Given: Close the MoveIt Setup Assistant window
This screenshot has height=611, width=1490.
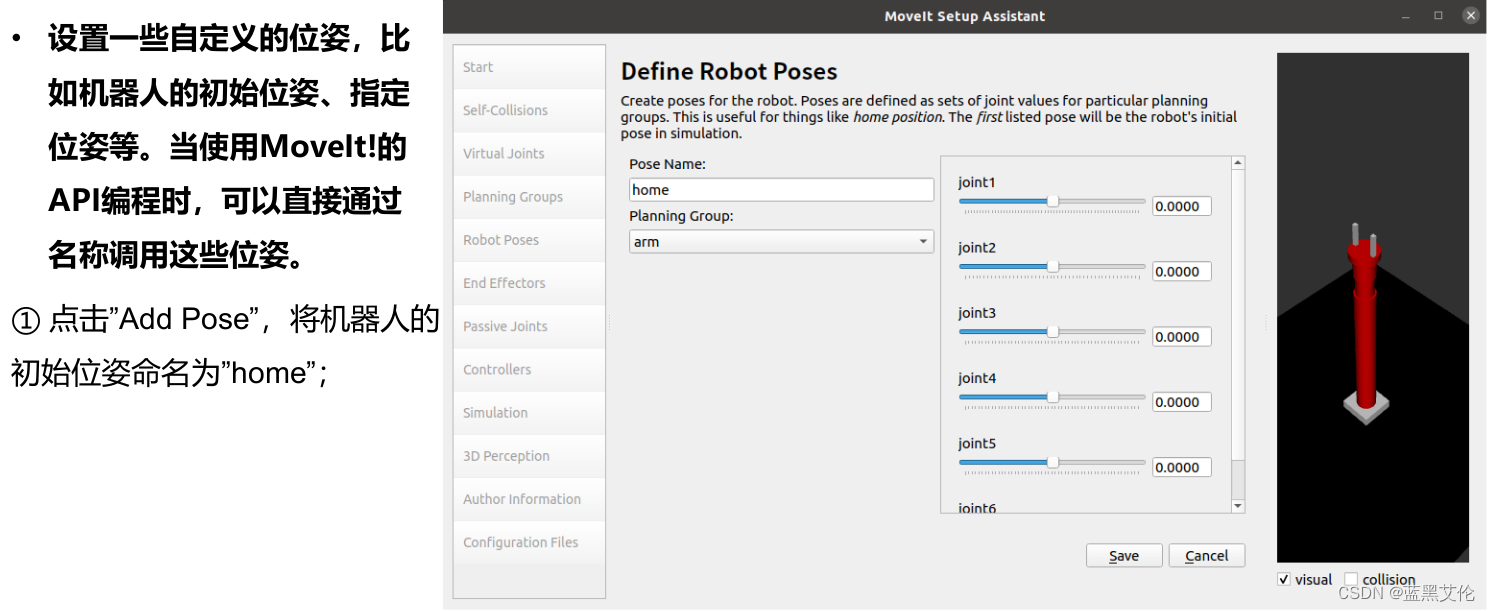Looking at the screenshot, I should 1469,15.
